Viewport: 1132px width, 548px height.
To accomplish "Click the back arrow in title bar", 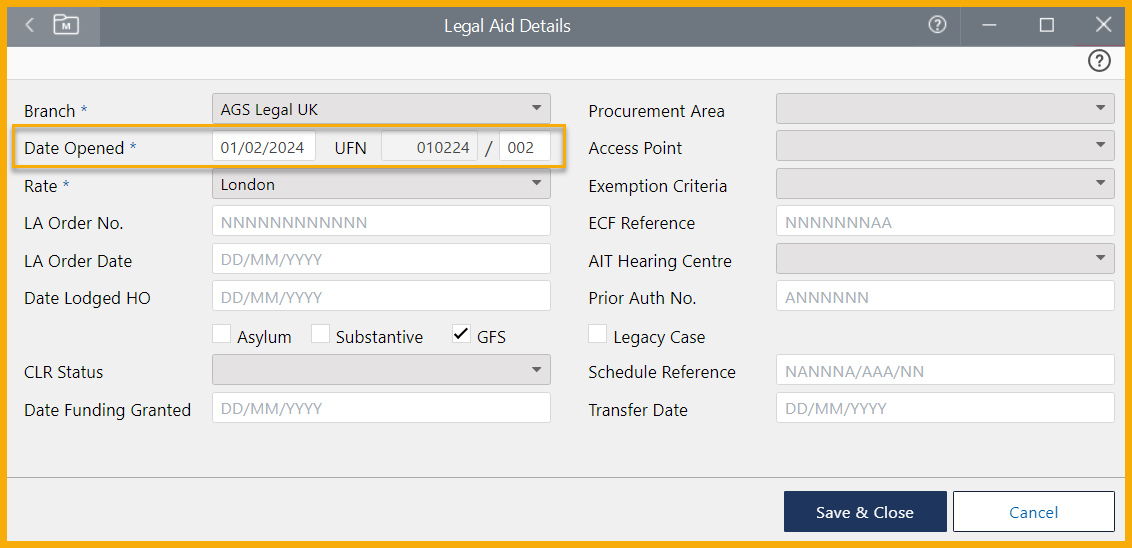I will pos(29,25).
